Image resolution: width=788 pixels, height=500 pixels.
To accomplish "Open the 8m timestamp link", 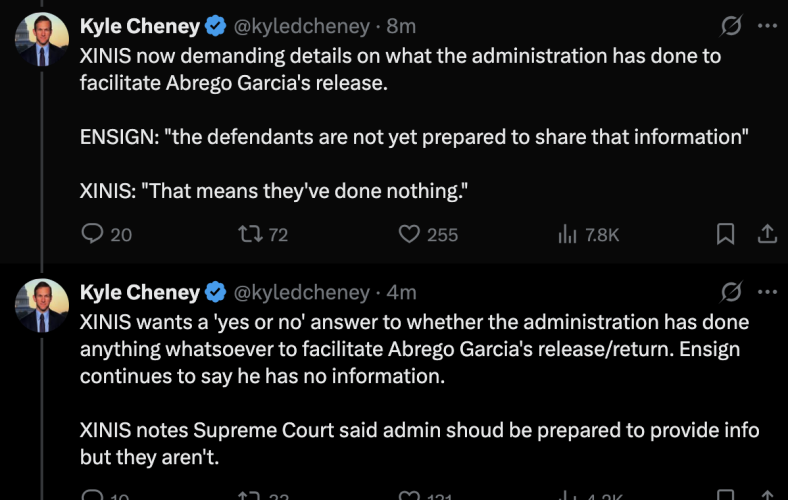I will (x=401, y=26).
